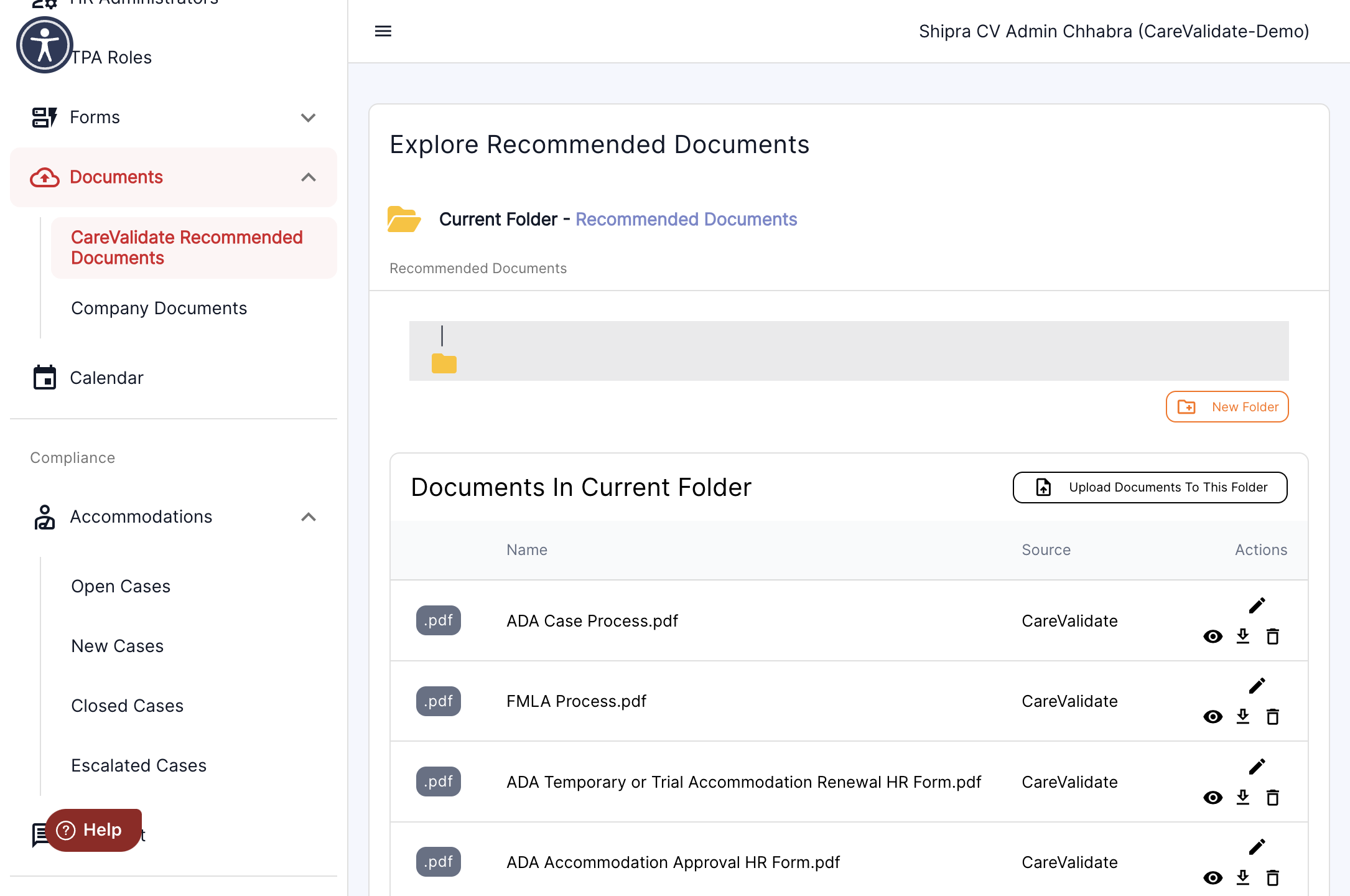Click the Actions column header

coord(1261,550)
